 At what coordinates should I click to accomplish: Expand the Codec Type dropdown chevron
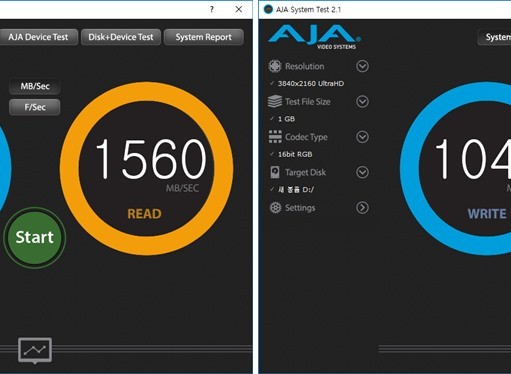pyautogui.click(x=362, y=137)
